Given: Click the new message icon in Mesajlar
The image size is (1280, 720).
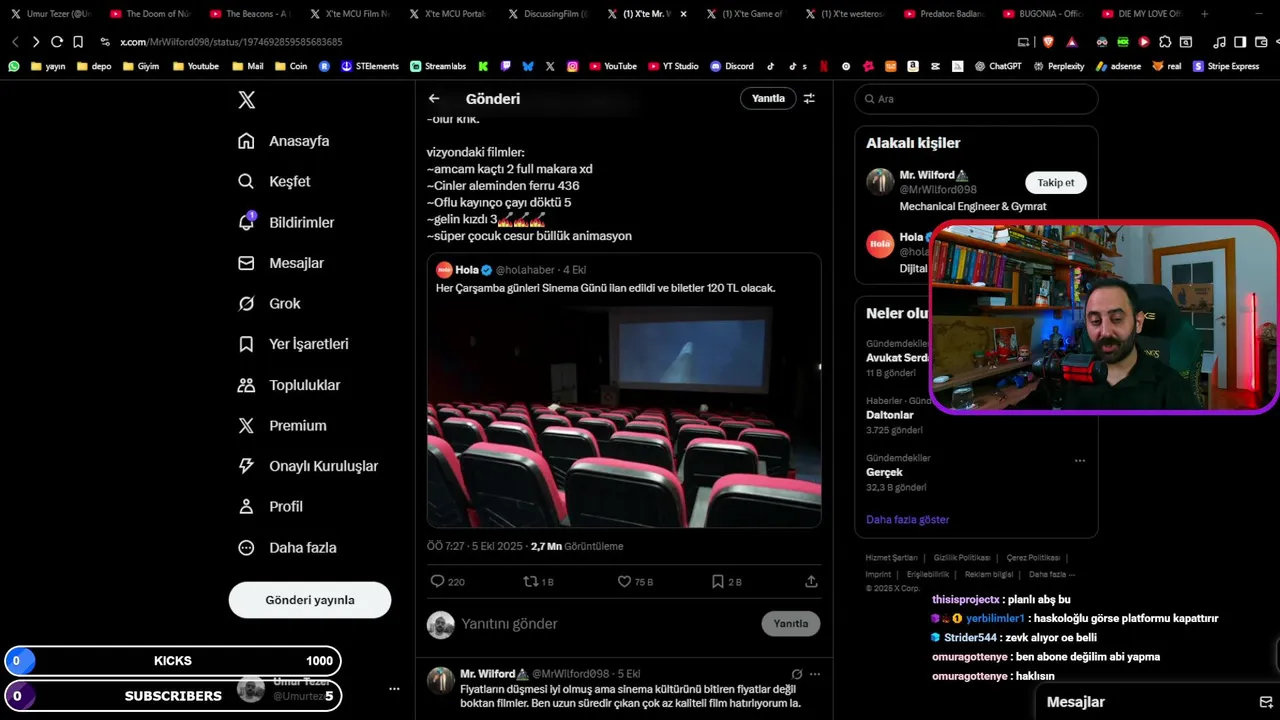Looking at the screenshot, I should point(1265,702).
